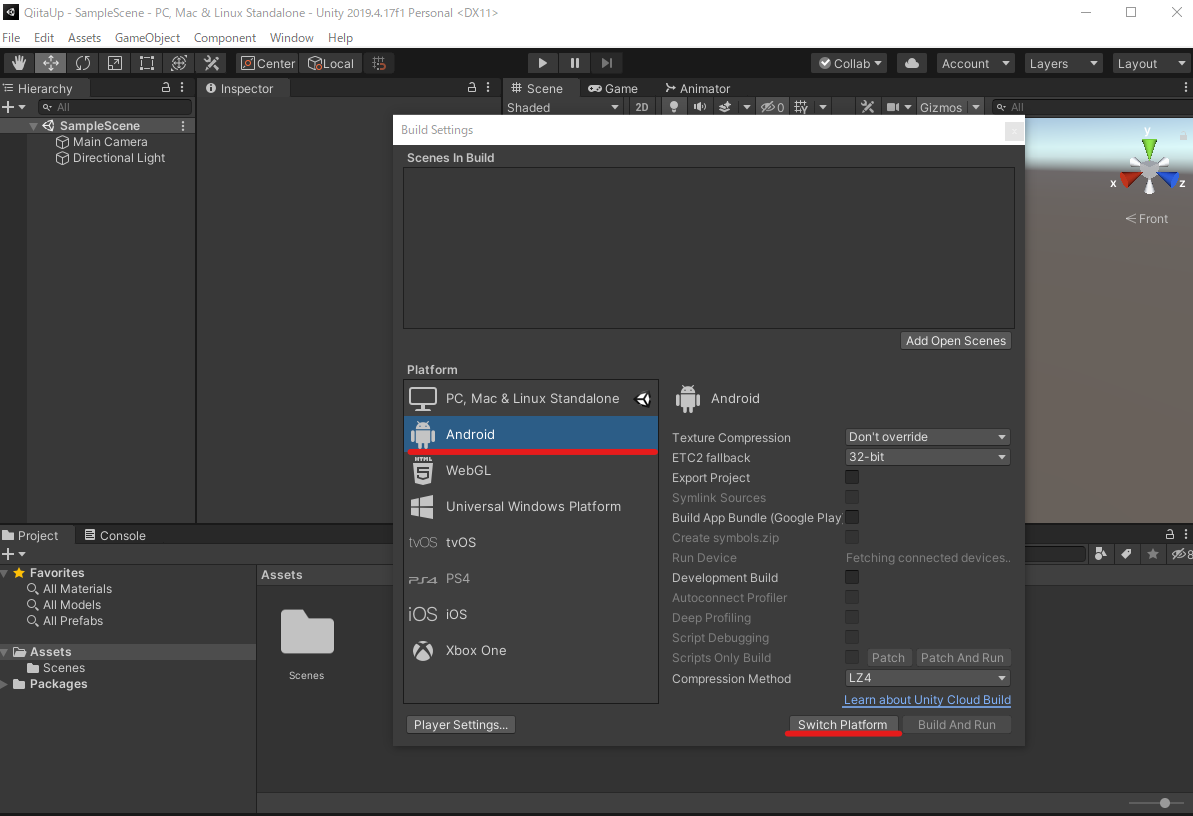Open Layout dropdown
1193x816 pixels.
1151,63
